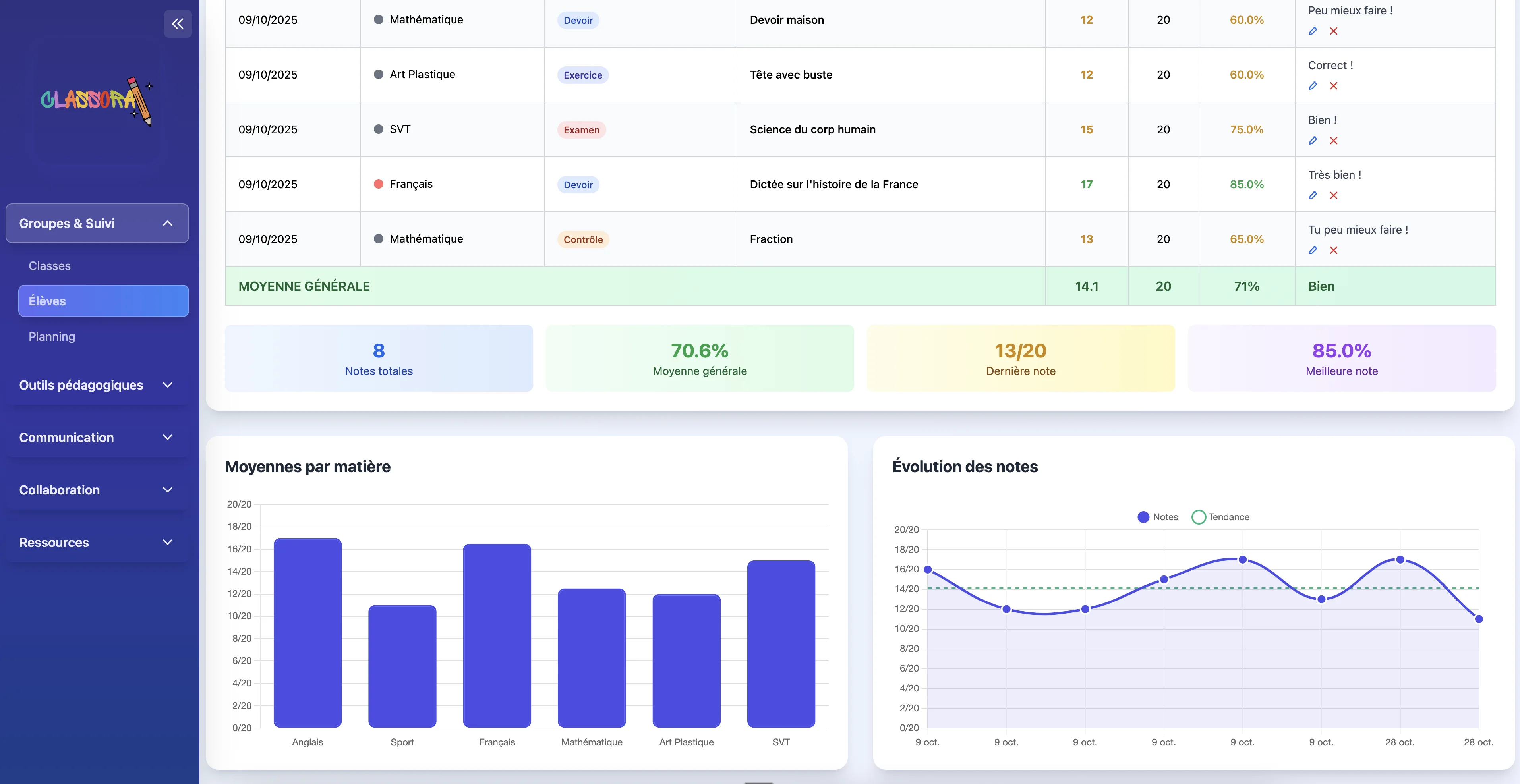Click the Français bar in the chart
Viewport: 1520px width, 784px height.
pos(497,635)
